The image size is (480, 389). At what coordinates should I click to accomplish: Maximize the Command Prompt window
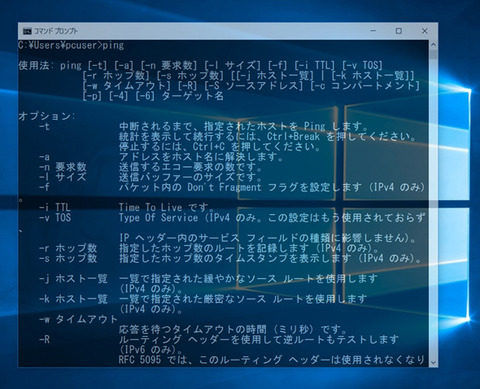pyautogui.click(x=399, y=31)
